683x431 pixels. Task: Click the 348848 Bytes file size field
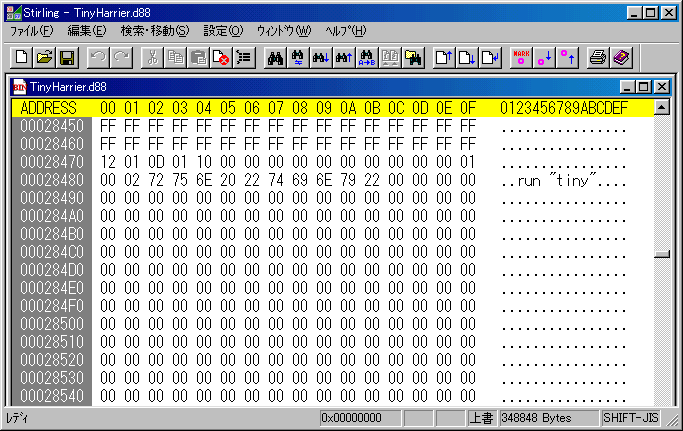549,418
